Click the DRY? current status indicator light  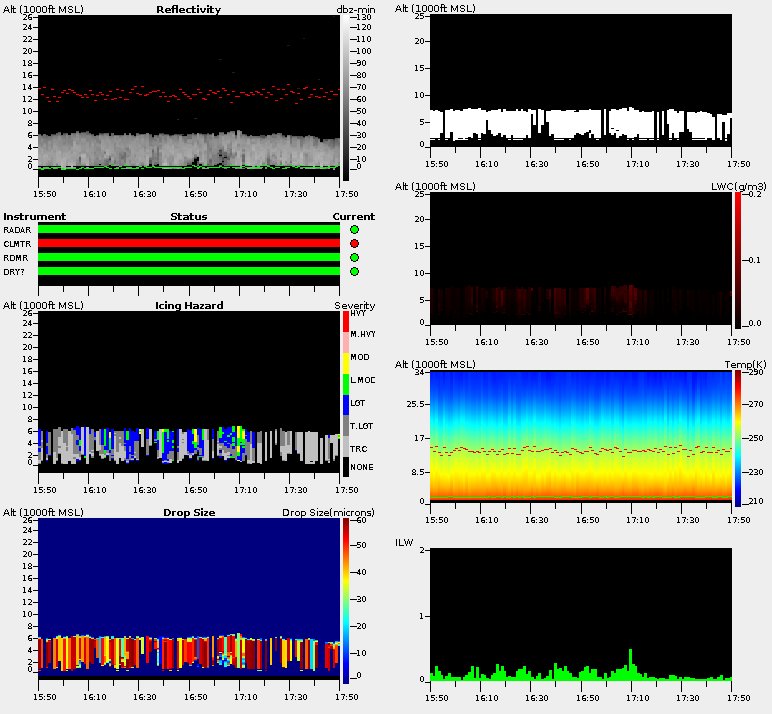pyautogui.click(x=354, y=272)
